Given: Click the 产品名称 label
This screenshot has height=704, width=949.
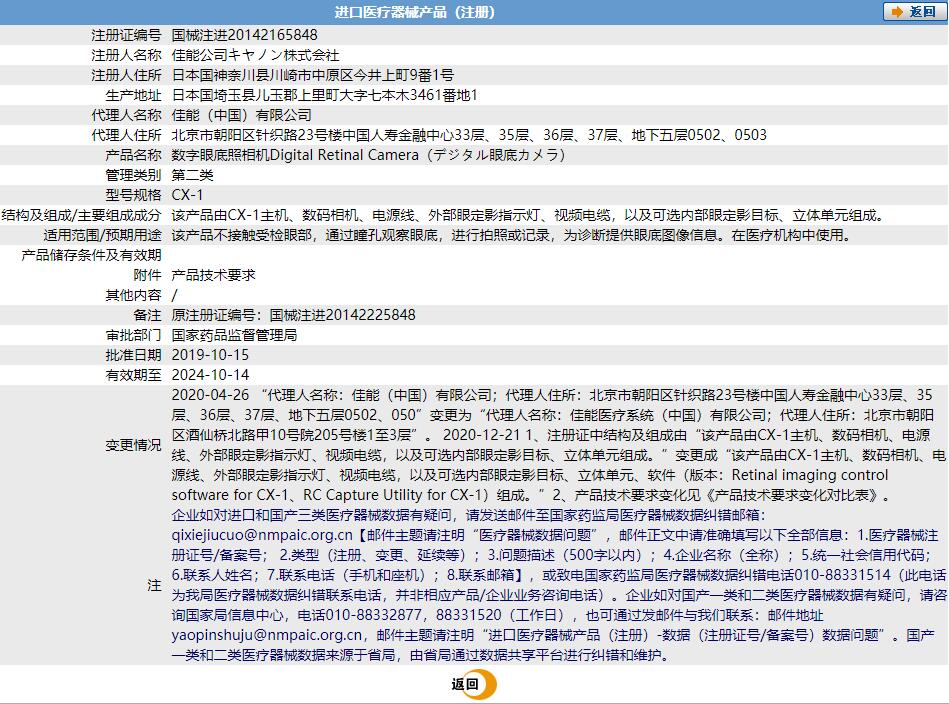Looking at the screenshot, I should [134, 155].
